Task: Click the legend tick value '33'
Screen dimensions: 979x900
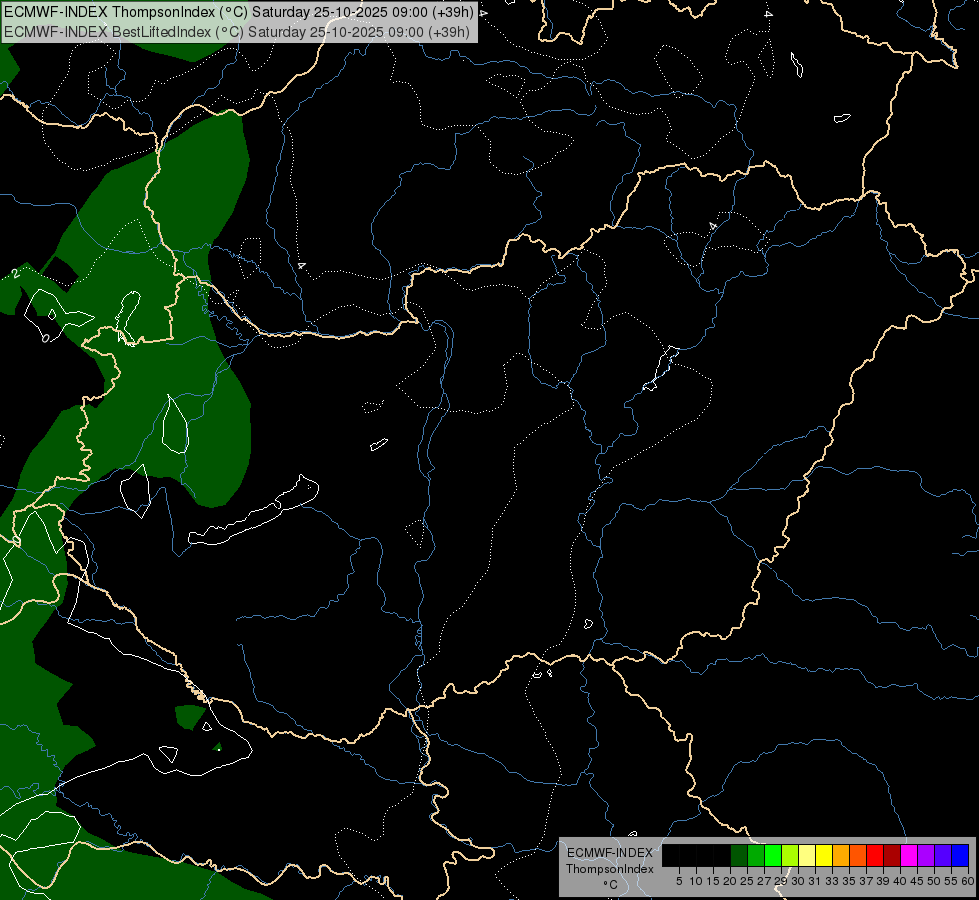Action: 832,881
